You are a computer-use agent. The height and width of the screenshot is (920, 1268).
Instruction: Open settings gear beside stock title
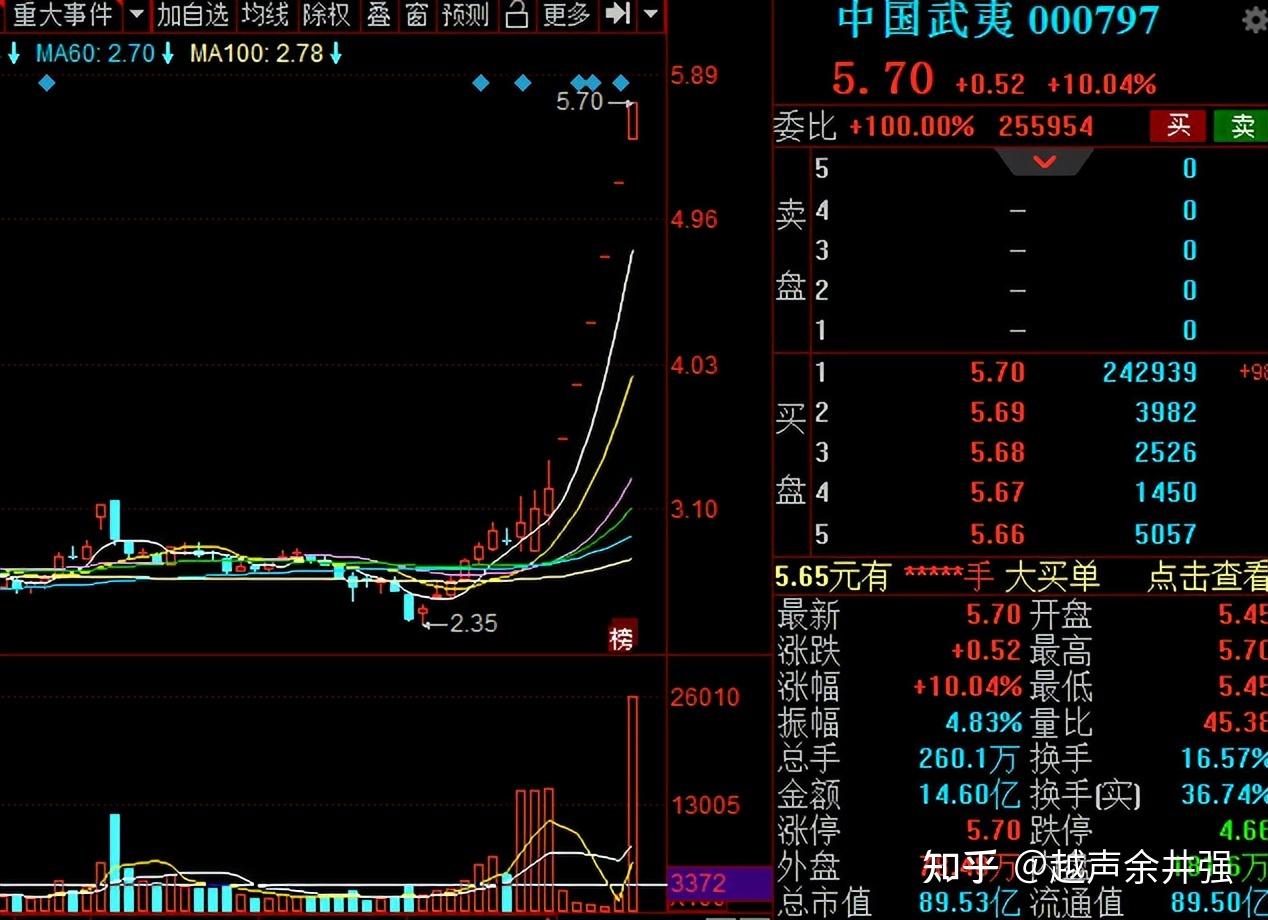1254,22
